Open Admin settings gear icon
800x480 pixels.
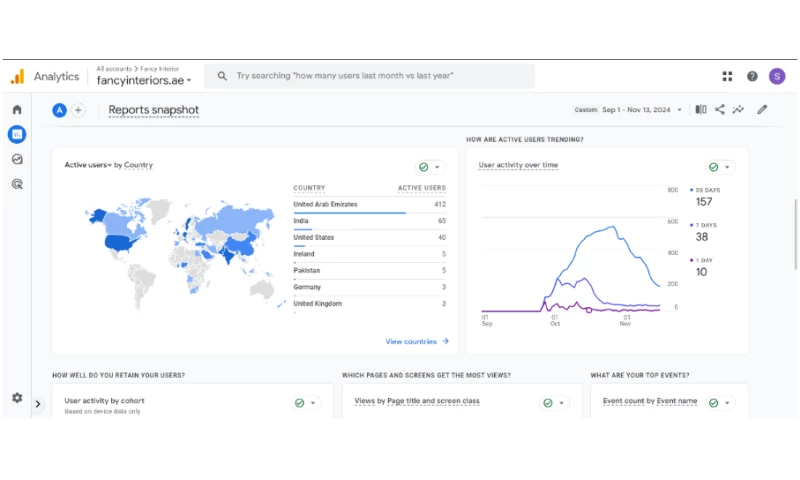17,397
